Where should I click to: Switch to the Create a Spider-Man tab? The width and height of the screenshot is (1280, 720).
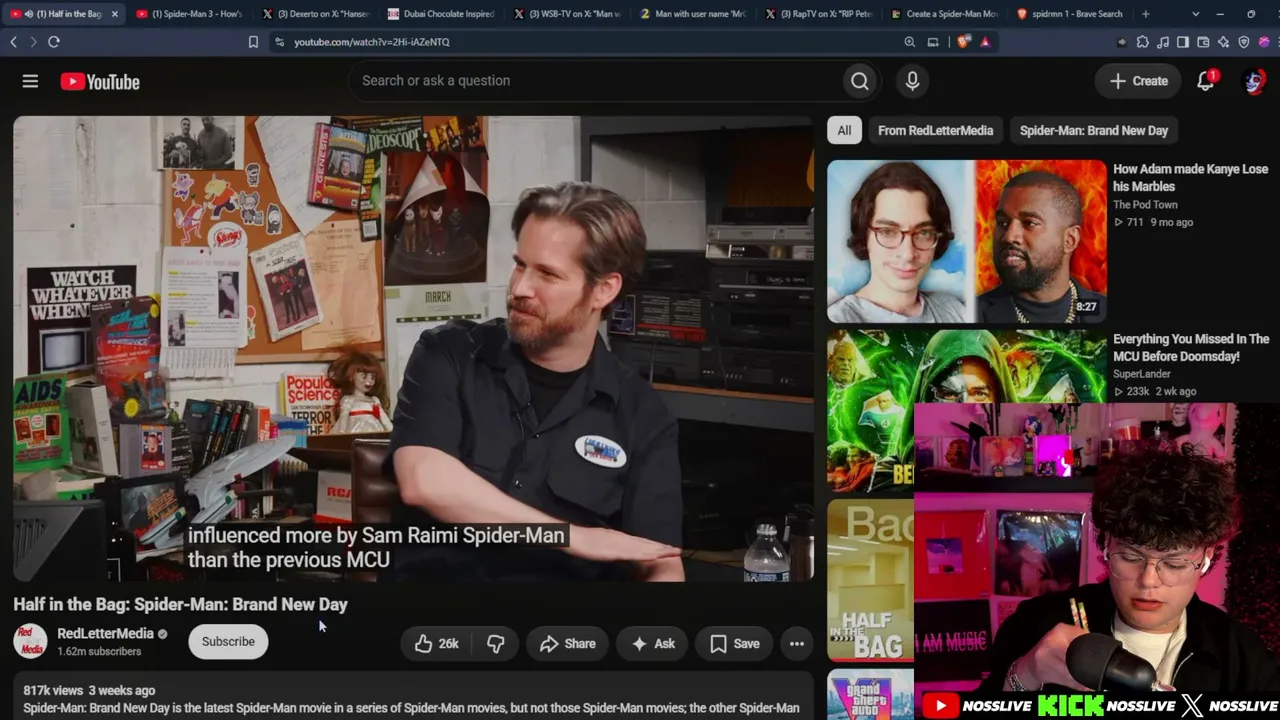[945, 14]
